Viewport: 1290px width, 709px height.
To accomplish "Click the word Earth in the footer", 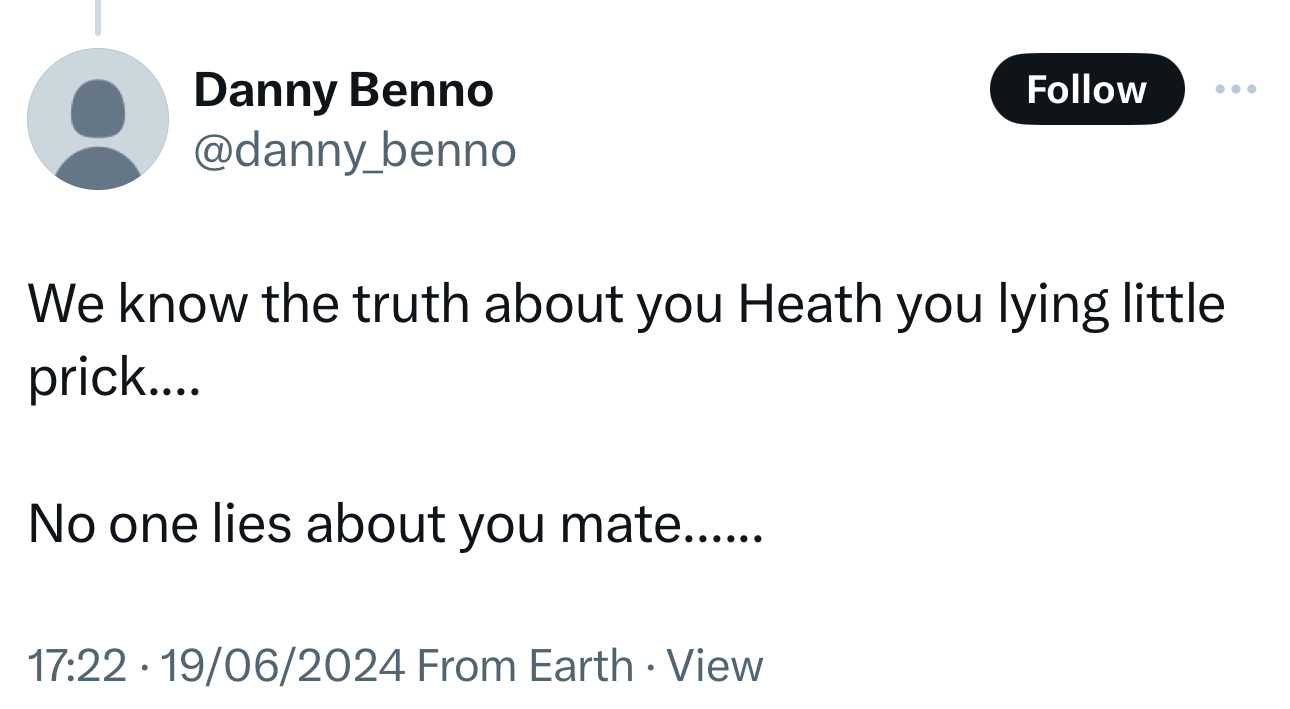I will coord(580,666).
